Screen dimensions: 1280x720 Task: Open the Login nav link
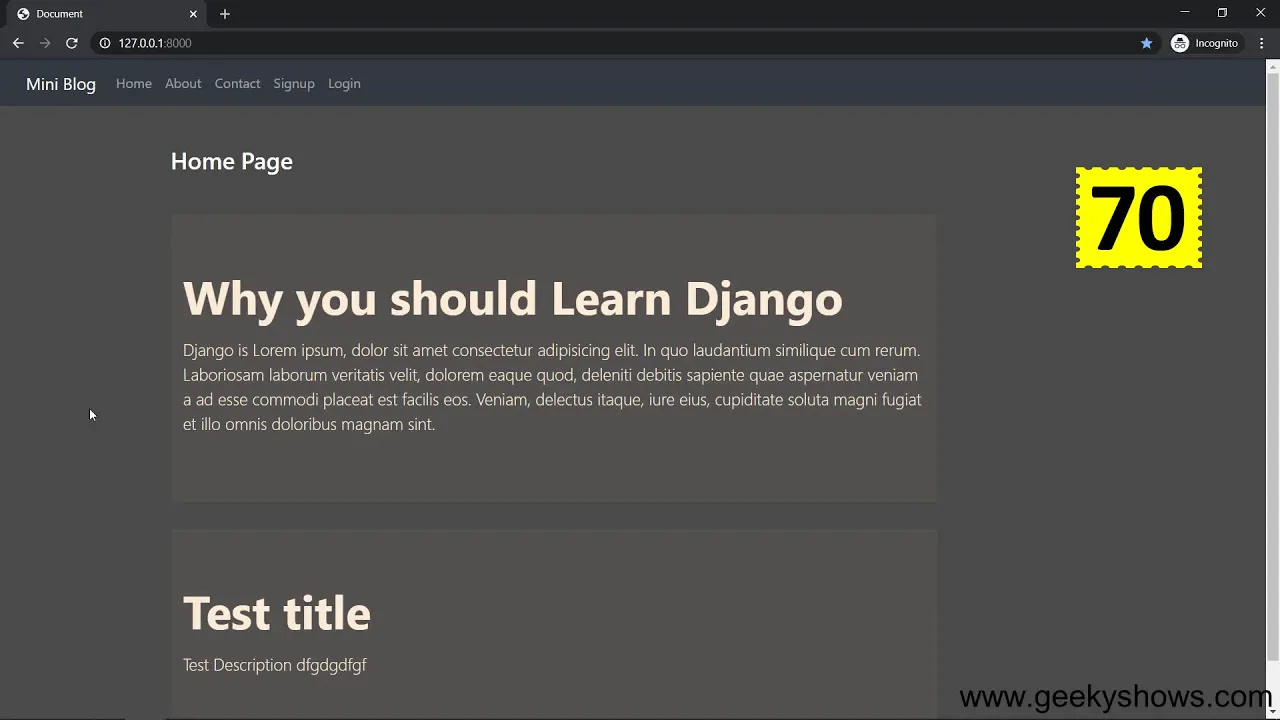point(344,84)
